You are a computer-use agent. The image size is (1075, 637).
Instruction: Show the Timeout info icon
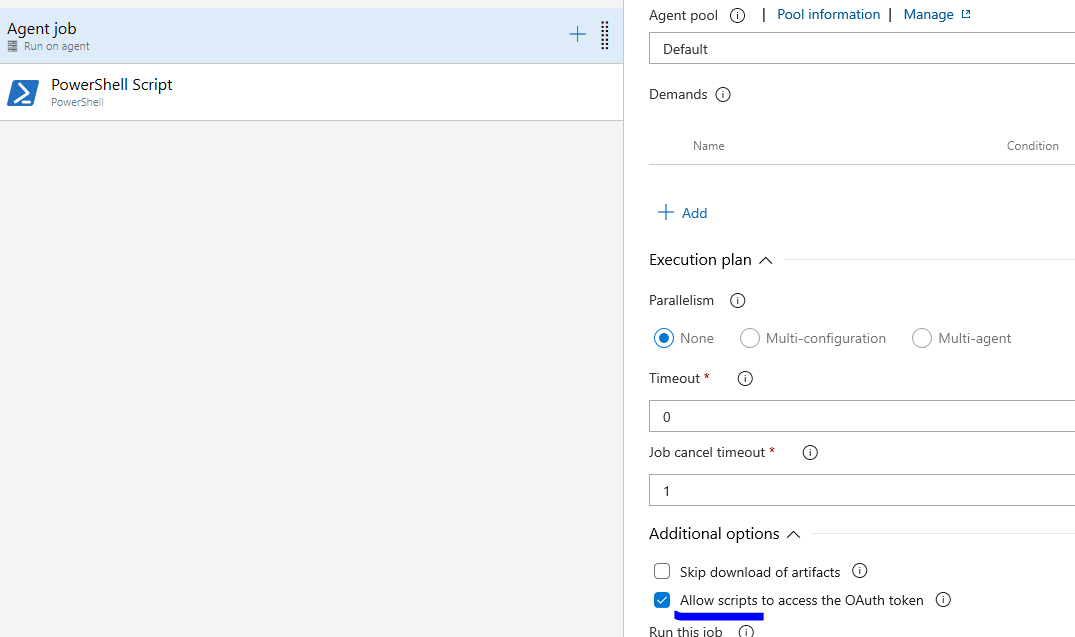(745, 378)
